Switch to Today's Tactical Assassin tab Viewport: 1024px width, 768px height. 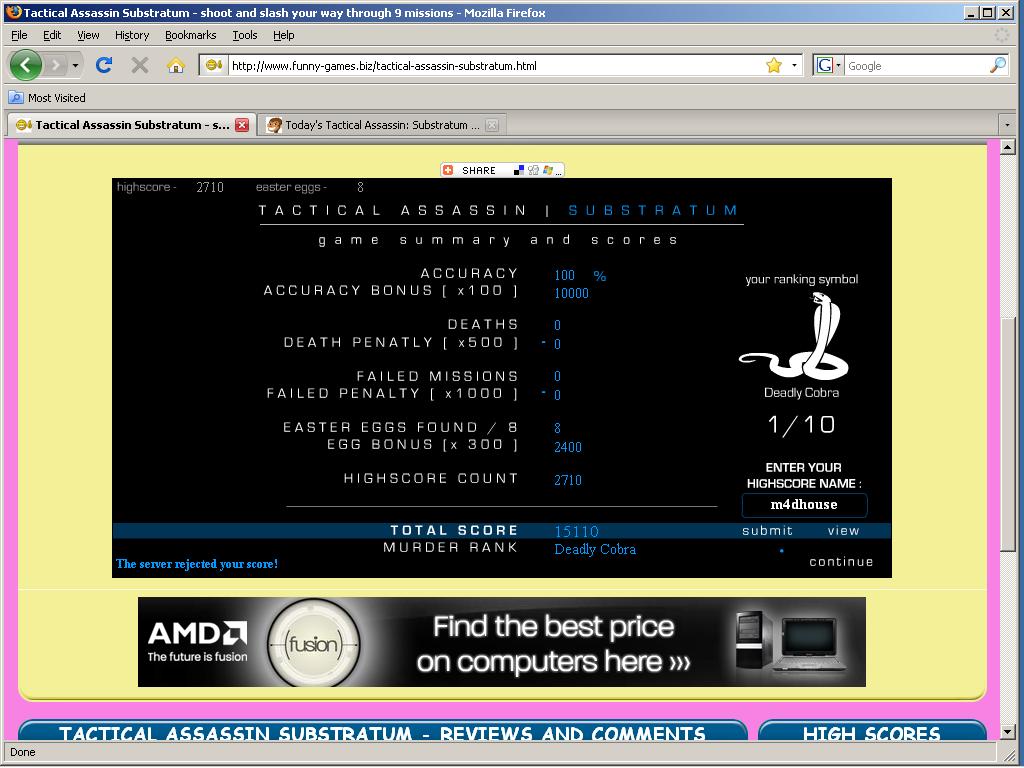[375, 125]
